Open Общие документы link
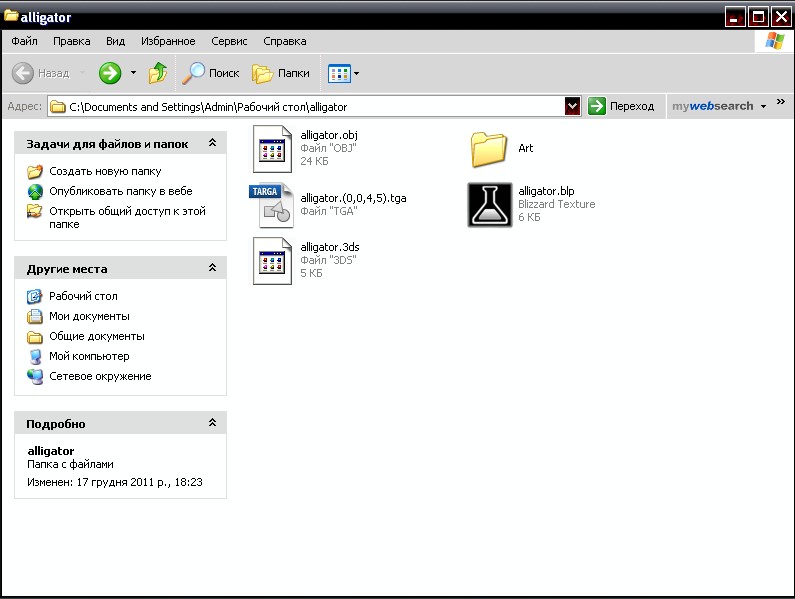This screenshot has width=795, height=599. pos(97,336)
